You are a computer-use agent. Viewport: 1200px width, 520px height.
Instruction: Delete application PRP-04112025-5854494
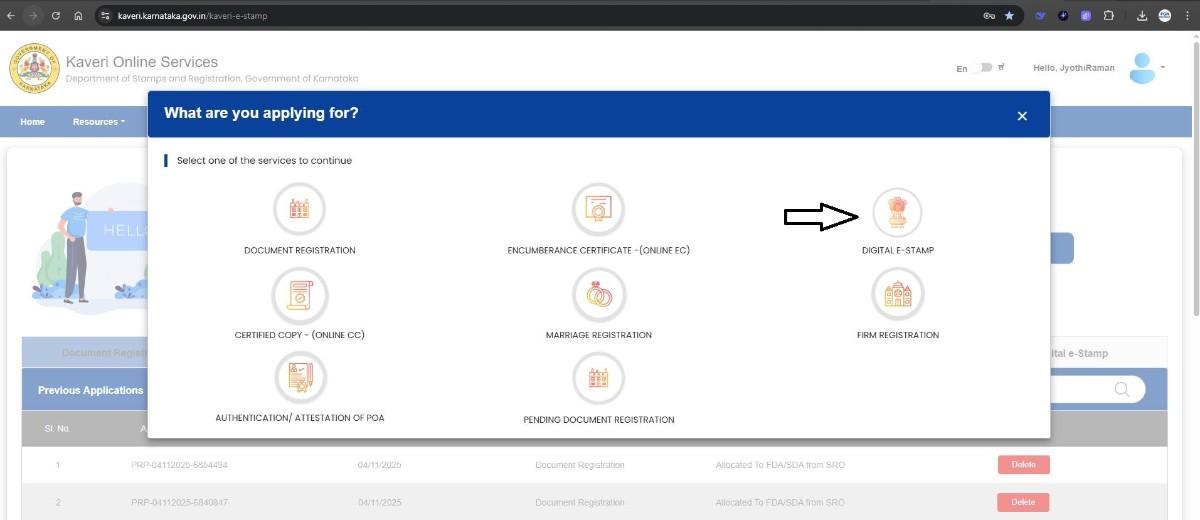pos(1023,465)
